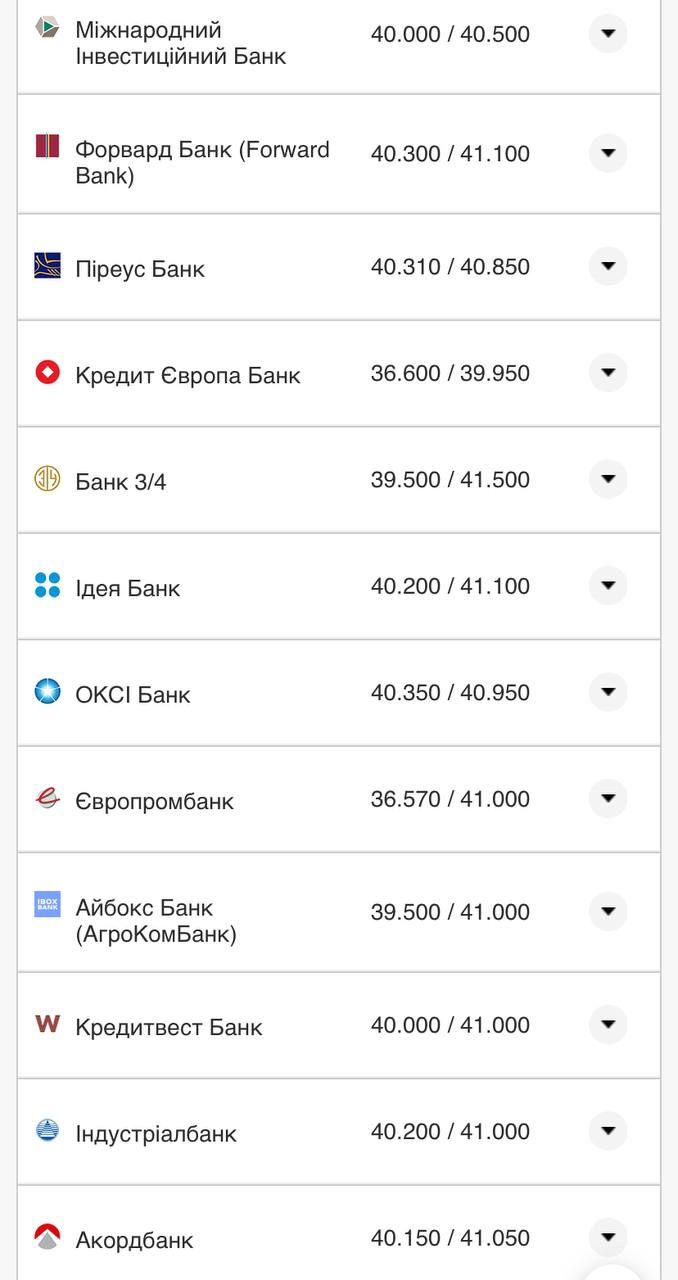Click the Акордбанк logo icon
Viewport: 678px width, 1280px height.
tap(47, 1237)
